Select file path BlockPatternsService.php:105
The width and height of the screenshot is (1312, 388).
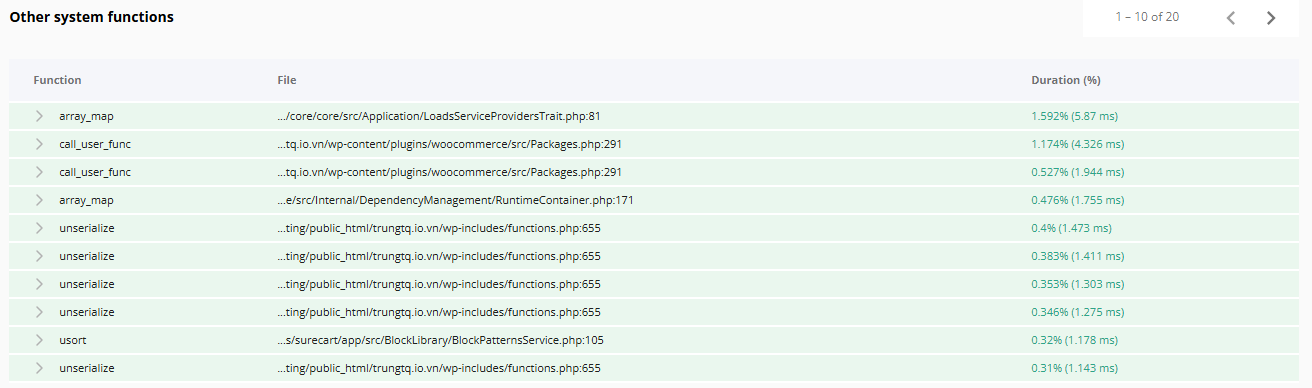click(440, 340)
